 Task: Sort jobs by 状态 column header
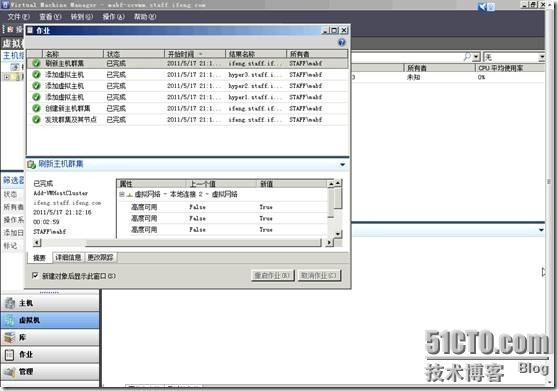134,54
